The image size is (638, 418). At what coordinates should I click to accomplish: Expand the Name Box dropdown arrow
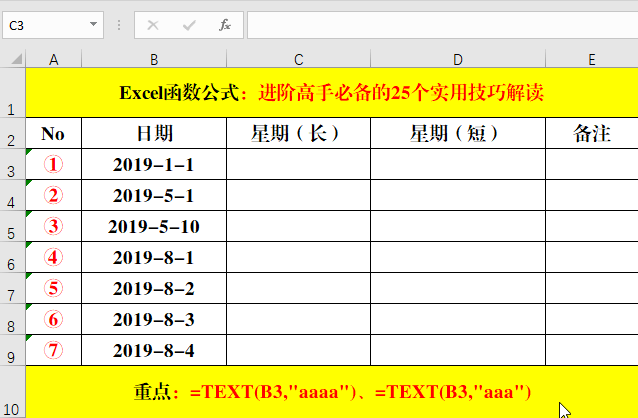click(94, 24)
